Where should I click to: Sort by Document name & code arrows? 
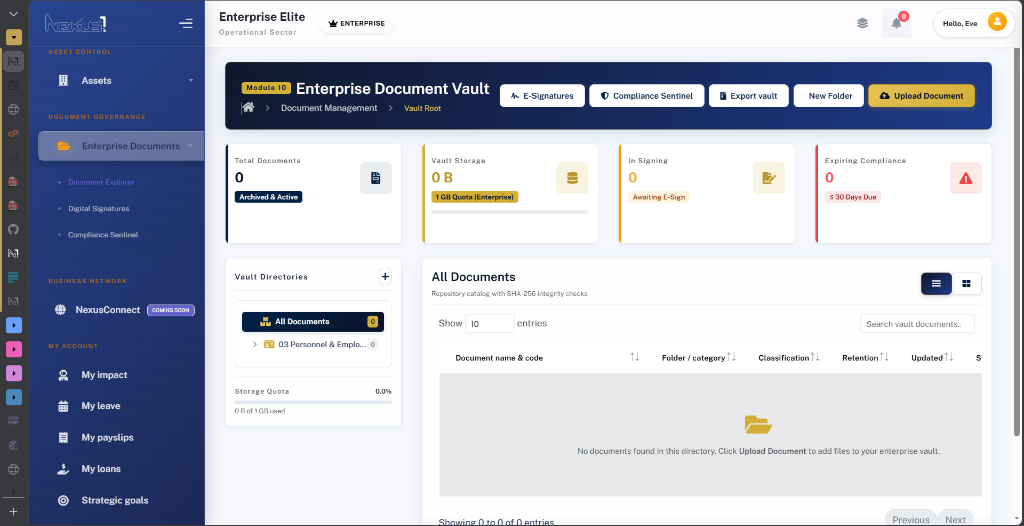click(x=635, y=357)
